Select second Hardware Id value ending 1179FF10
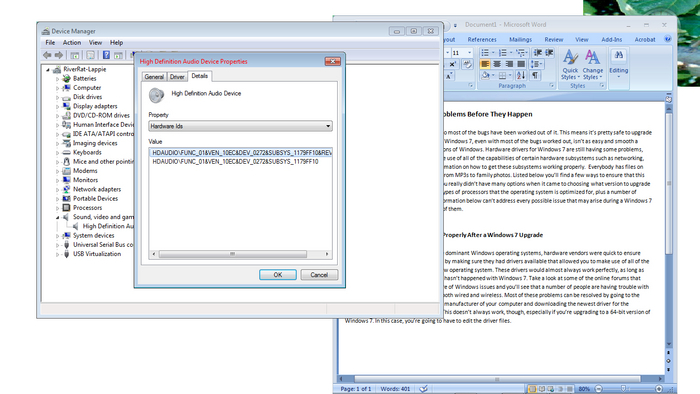 tap(235, 162)
